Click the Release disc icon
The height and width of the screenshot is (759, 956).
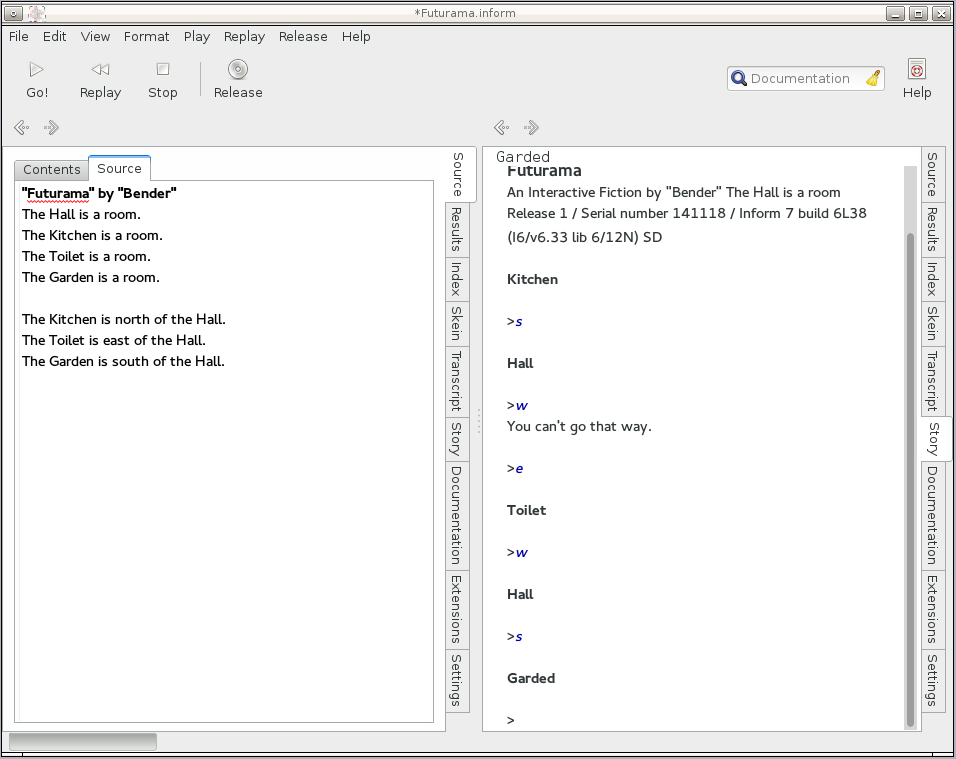(237, 69)
